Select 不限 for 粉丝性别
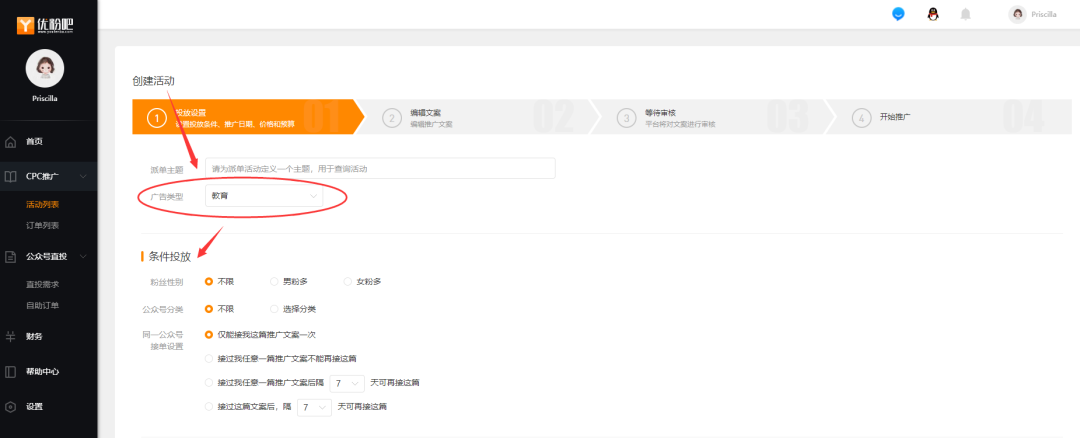 tap(209, 282)
